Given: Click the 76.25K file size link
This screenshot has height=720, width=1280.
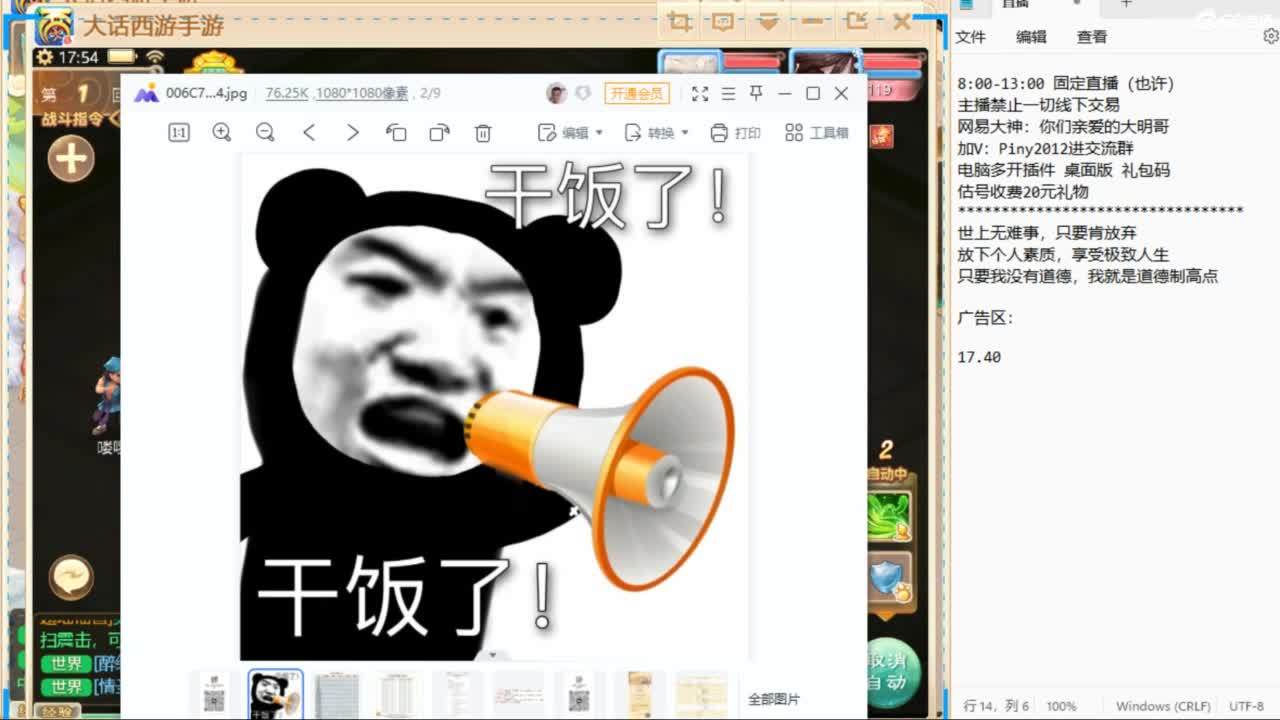Looking at the screenshot, I should tap(287, 93).
